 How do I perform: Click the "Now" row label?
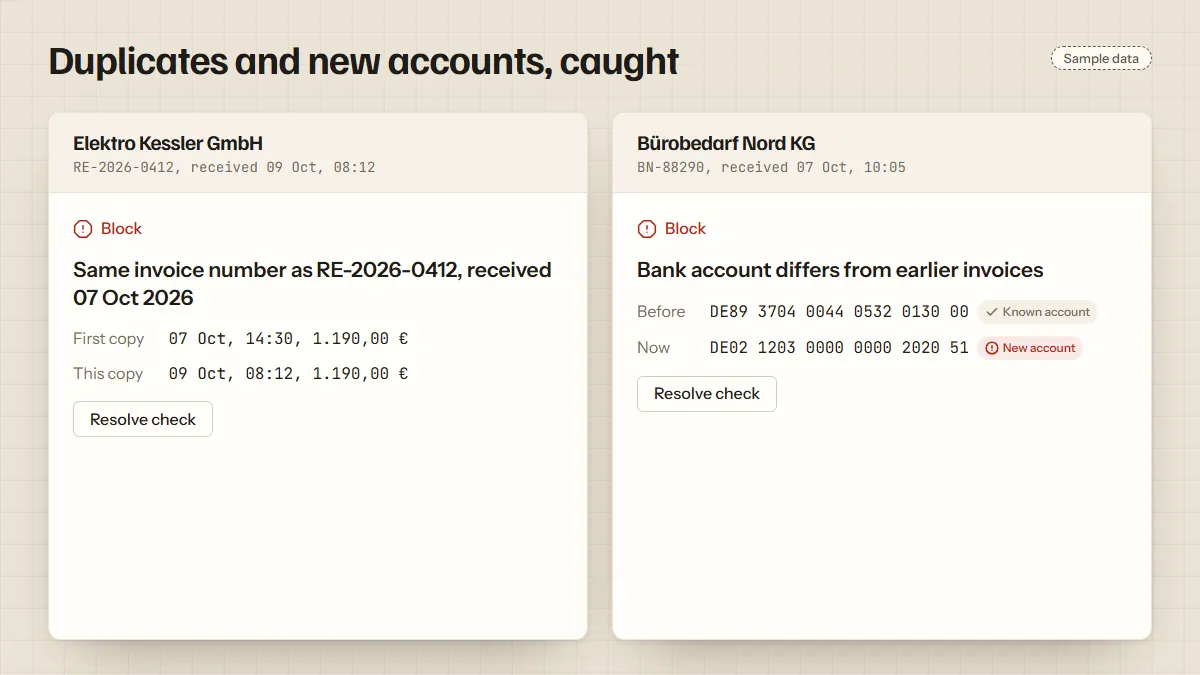tap(654, 348)
